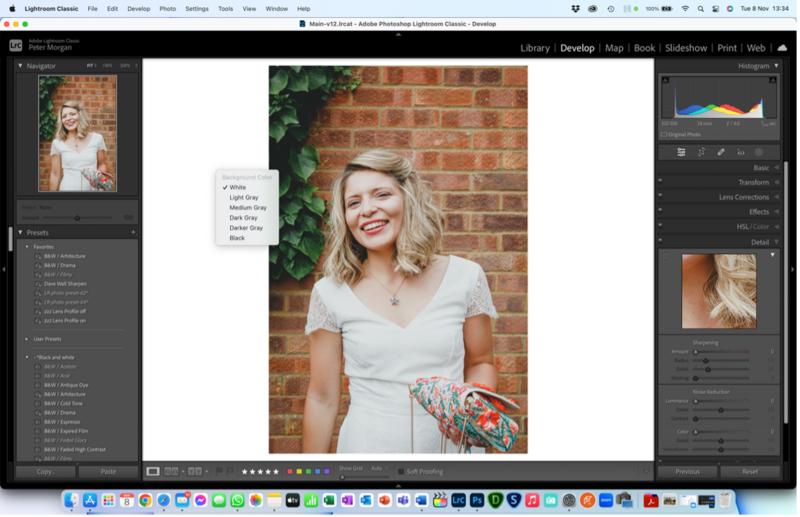Image resolution: width=800 pixels, height=517 pixels.
Task: Switch to the Library module
Action: tap(535, 48)
